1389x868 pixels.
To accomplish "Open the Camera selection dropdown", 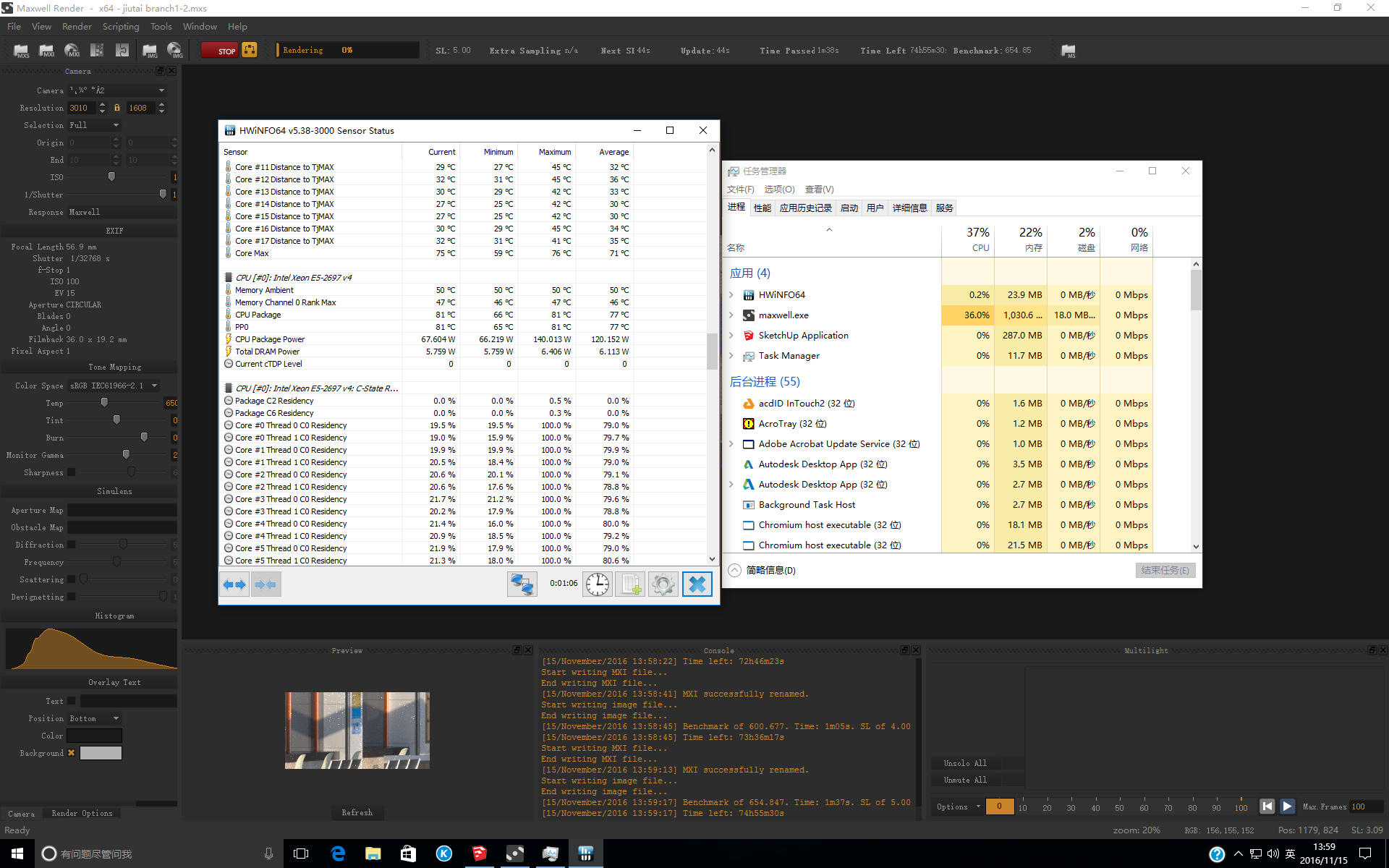I will [x=117, y=90].
